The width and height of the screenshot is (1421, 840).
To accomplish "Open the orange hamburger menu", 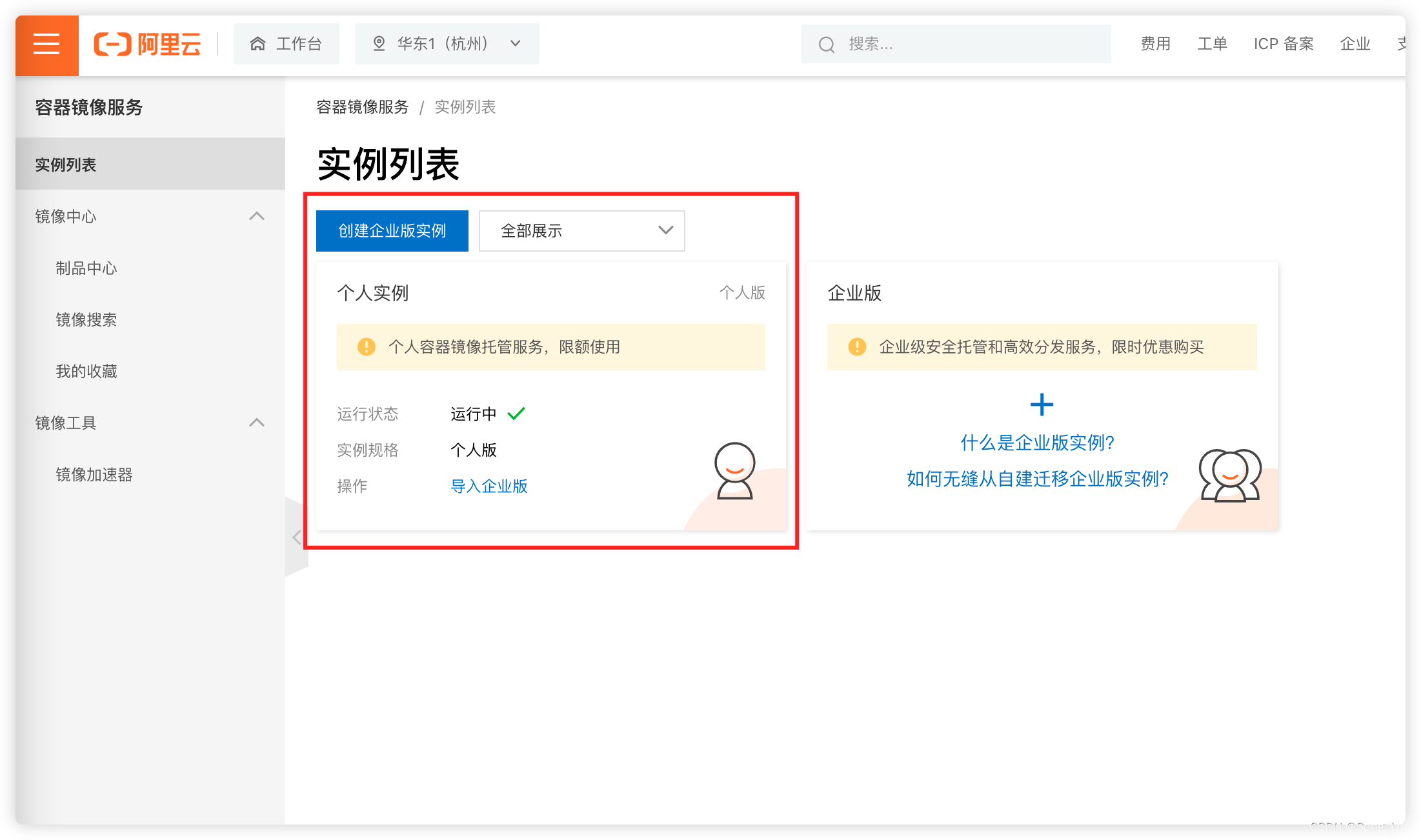I will click(x=46, y=44).
